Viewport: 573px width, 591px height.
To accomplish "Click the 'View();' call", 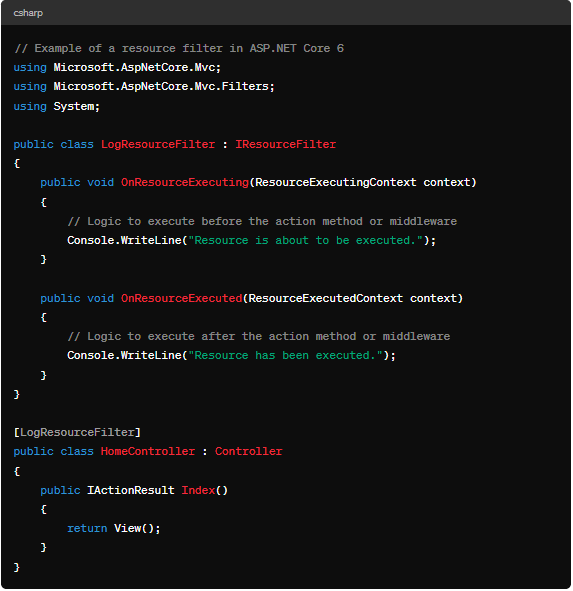I will coord(137,528).
